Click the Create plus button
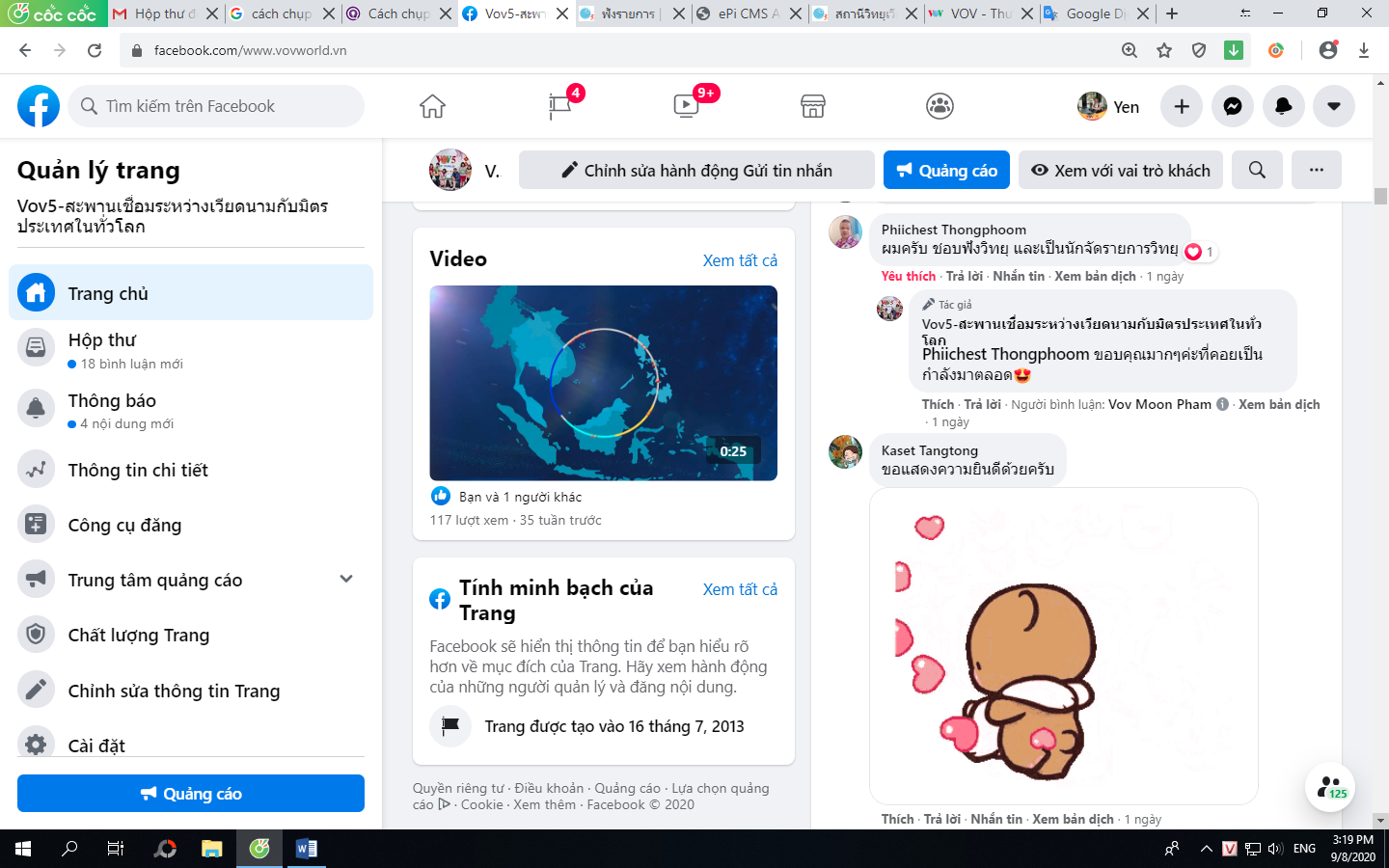The height and width of the screenshot is (868, 1389). coord(1182,106)
